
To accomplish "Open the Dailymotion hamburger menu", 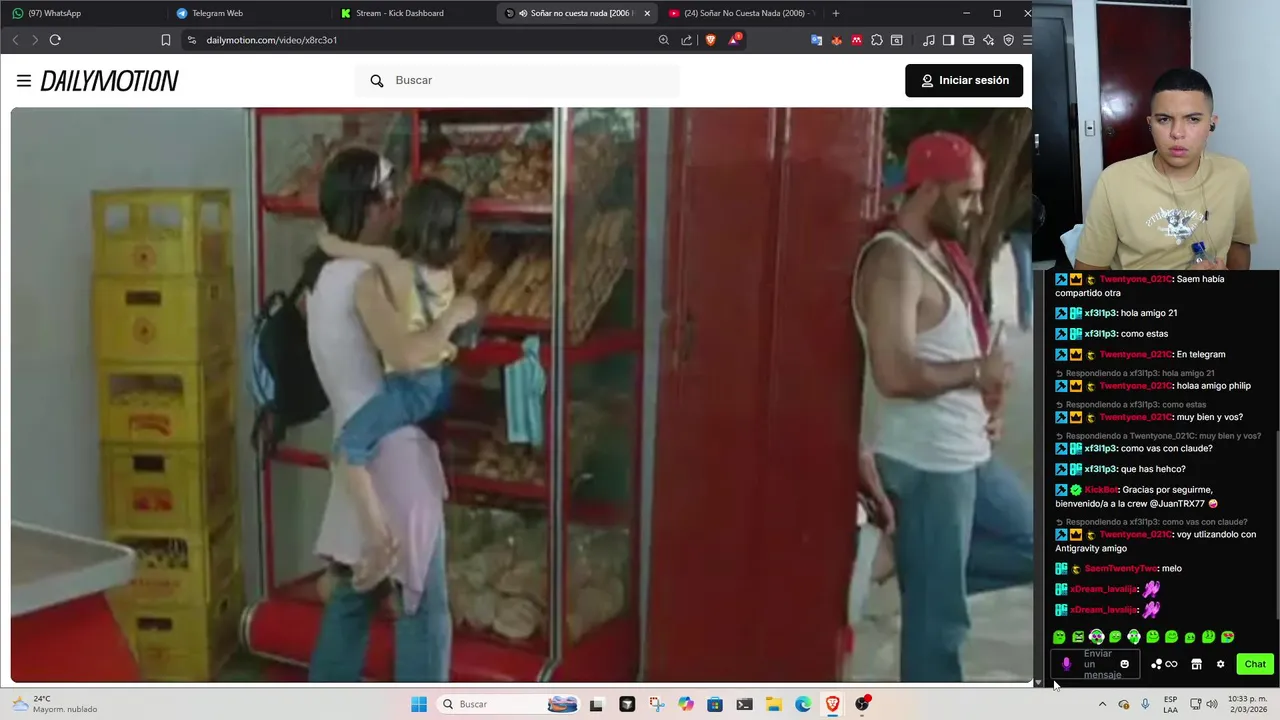I will (24, 81).
